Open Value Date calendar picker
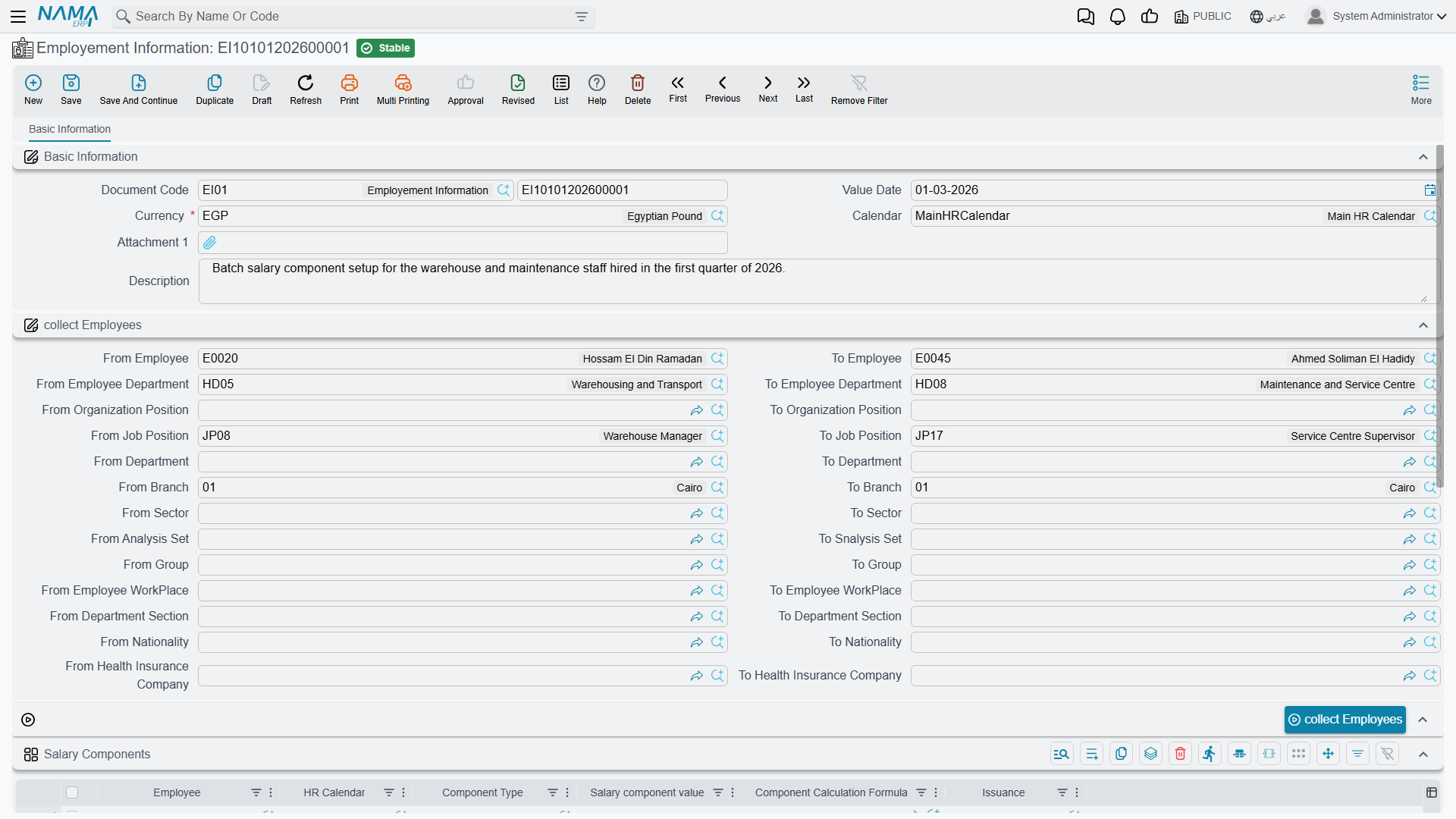The image size is (1456, 819). coord(1429,190)
